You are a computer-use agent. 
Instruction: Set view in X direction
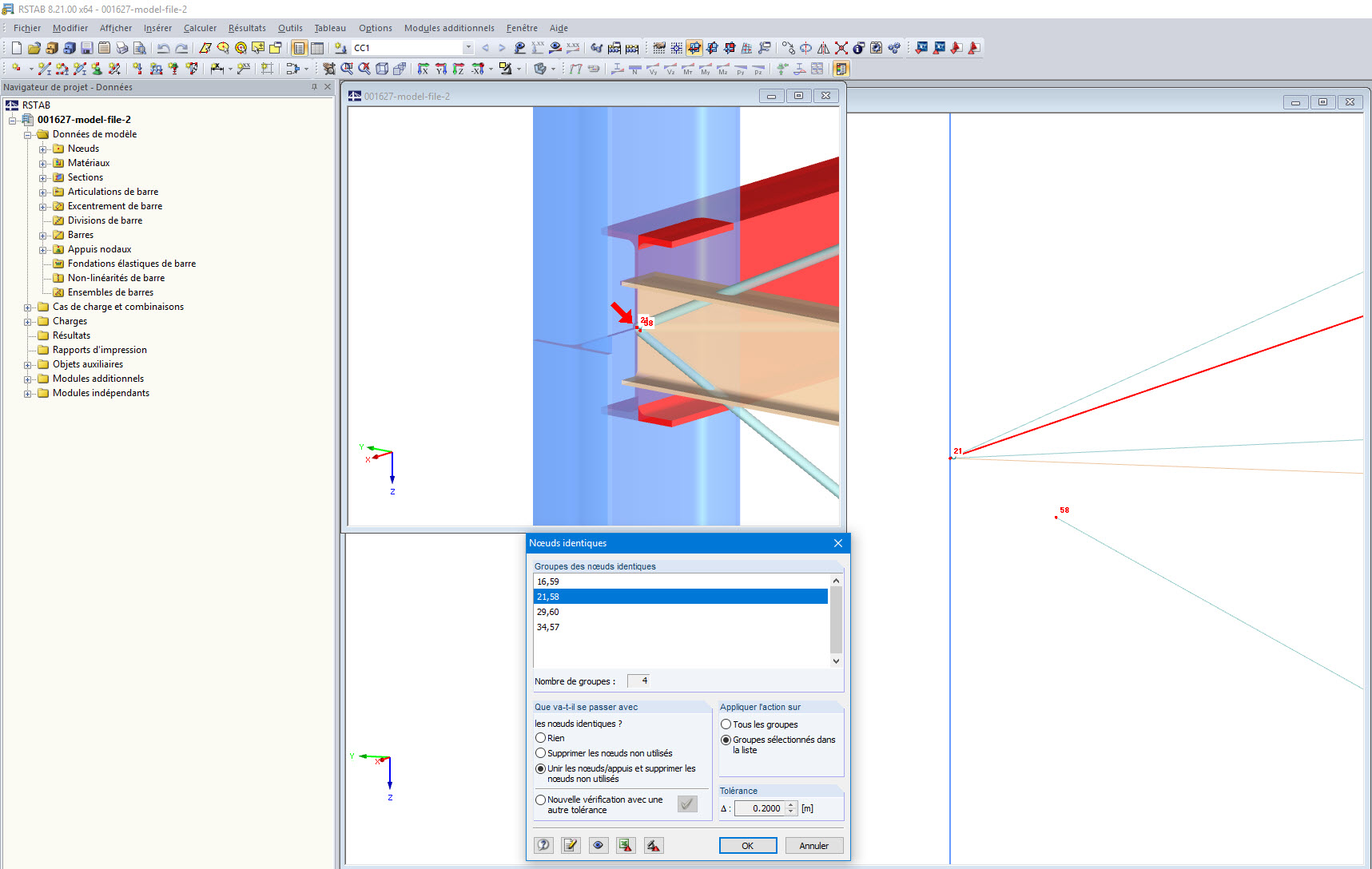[x=423, y=69]
